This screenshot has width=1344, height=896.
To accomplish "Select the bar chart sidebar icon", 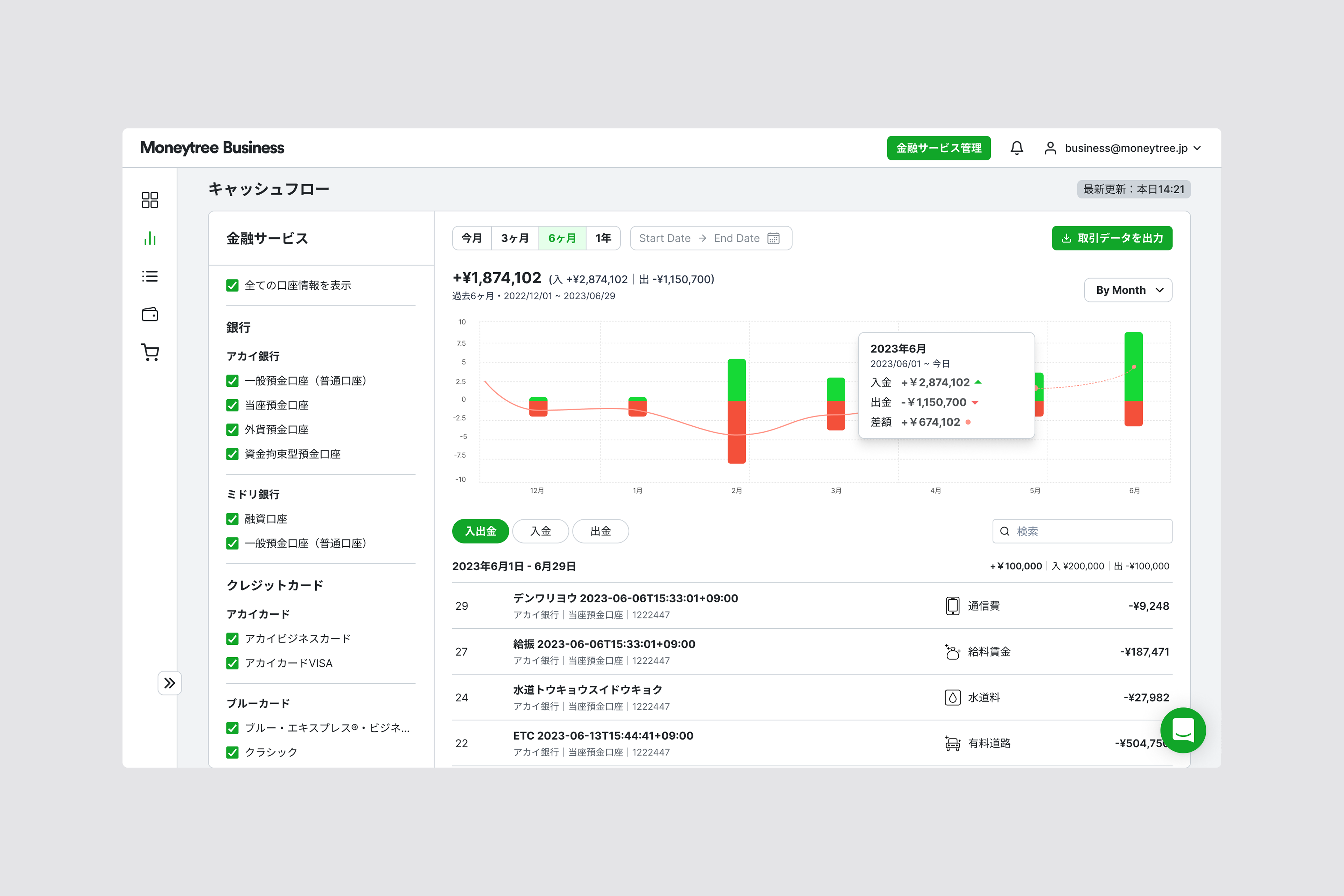I will click(150, 238).
